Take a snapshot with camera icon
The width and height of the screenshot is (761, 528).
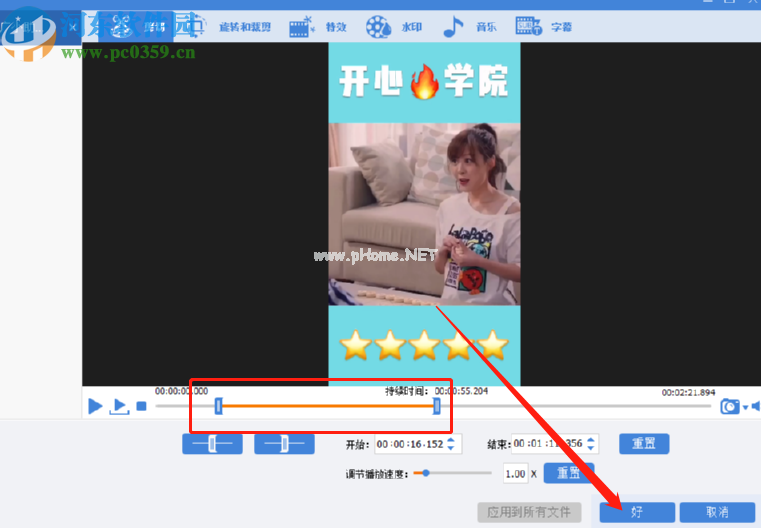pyautogui.click(x=730, y=406)
